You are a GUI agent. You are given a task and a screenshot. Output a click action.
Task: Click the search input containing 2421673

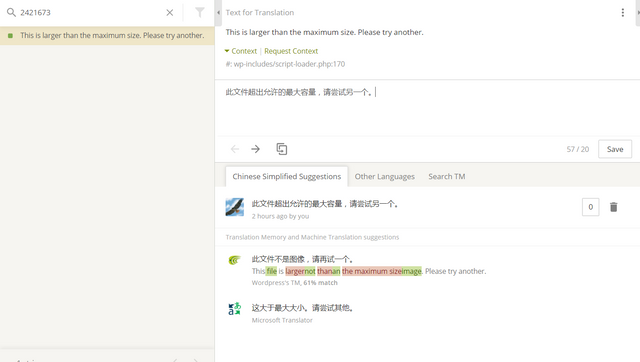[90, 13]
